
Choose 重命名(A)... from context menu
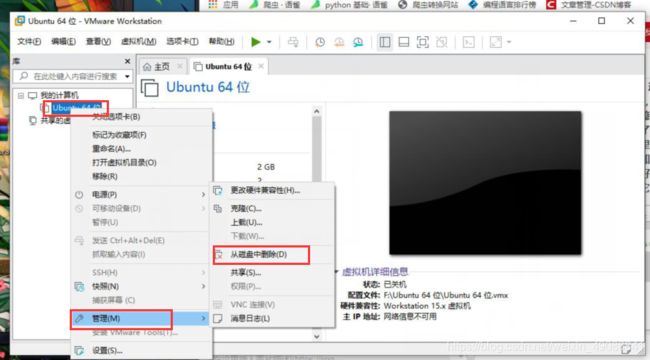click(x=141, y=148)
